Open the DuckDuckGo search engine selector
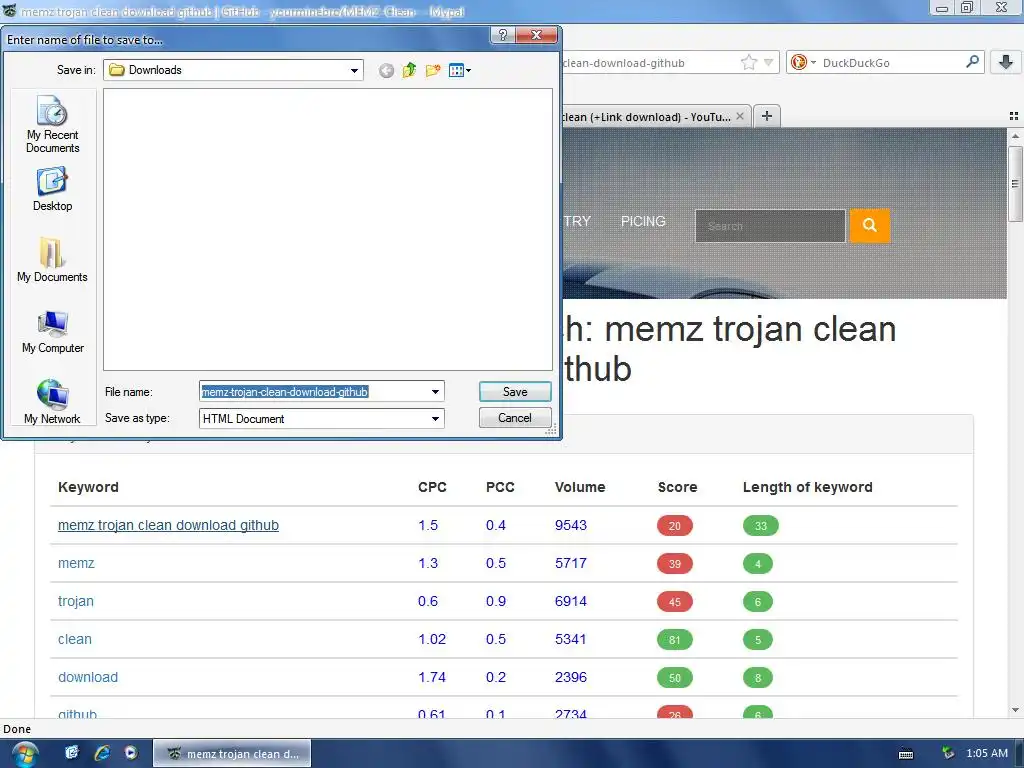 coord(803,63)
